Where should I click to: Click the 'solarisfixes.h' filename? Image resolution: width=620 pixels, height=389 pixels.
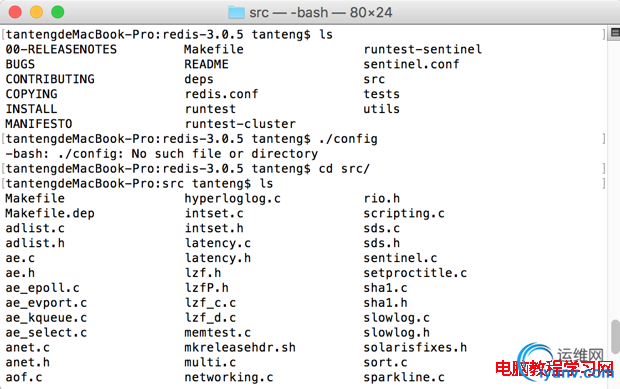(x=415, y=347)
